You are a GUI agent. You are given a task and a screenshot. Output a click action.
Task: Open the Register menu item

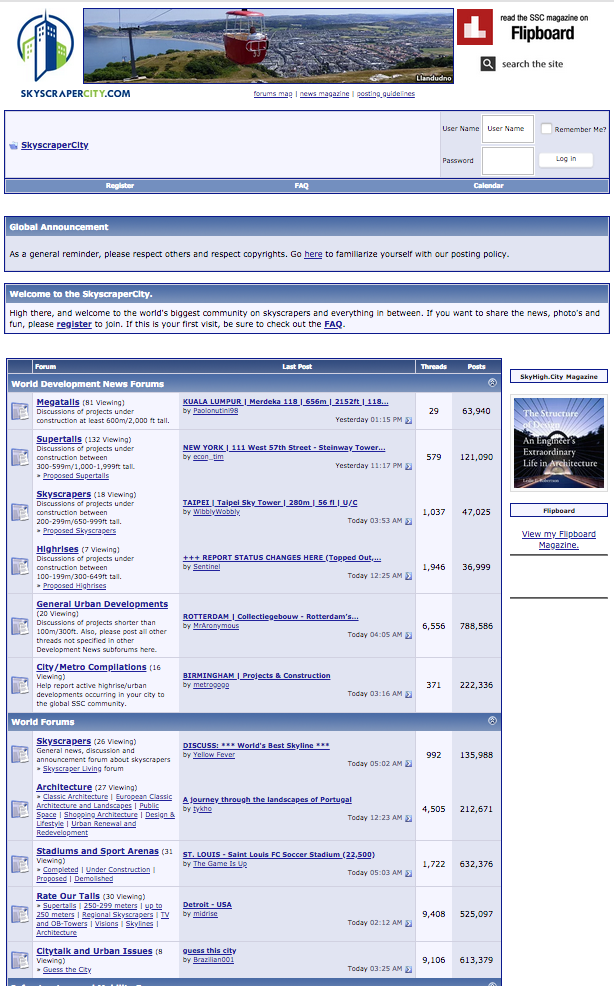tap(120, 186)
